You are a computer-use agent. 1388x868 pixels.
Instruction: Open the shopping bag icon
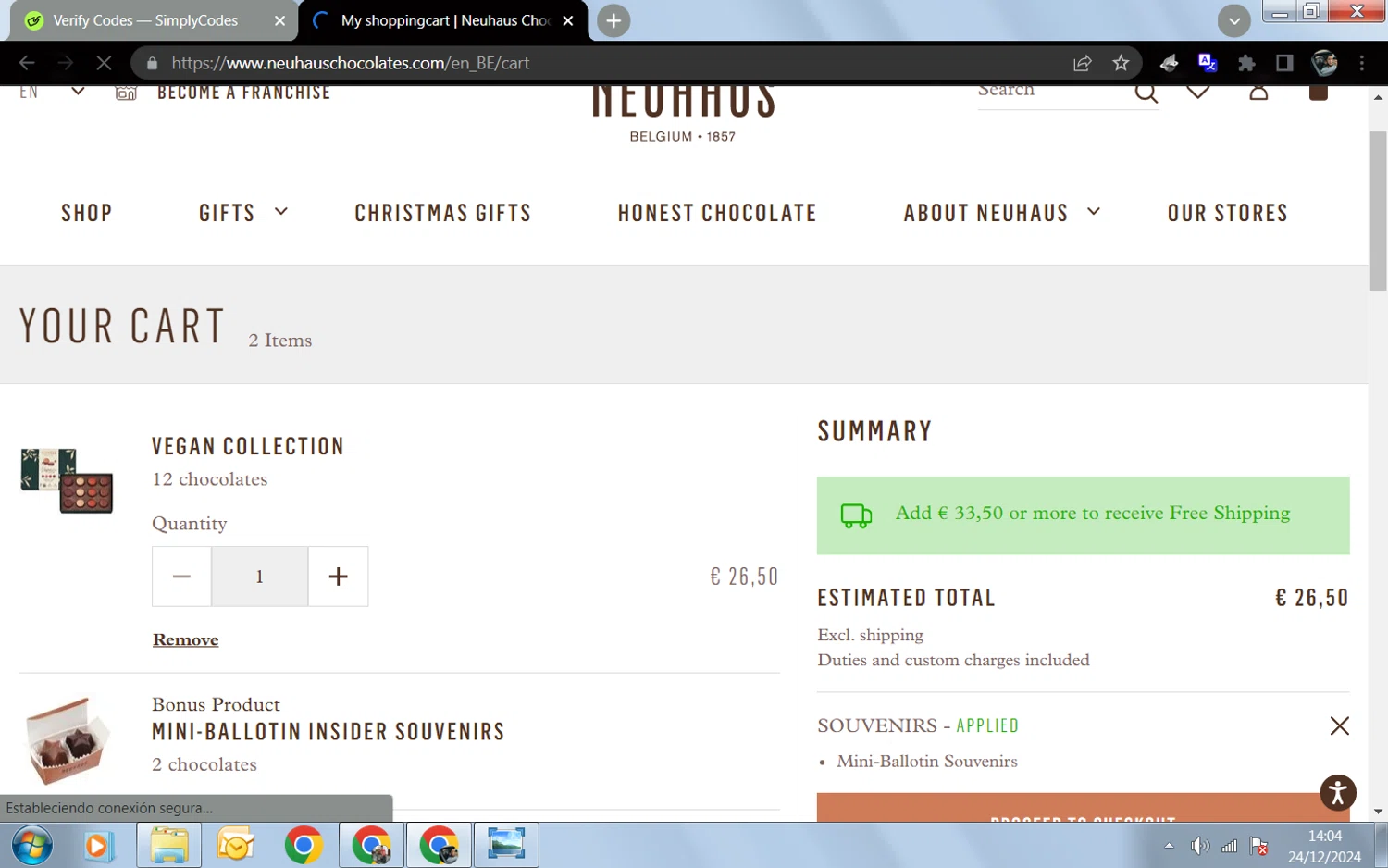pos(1319,92)
